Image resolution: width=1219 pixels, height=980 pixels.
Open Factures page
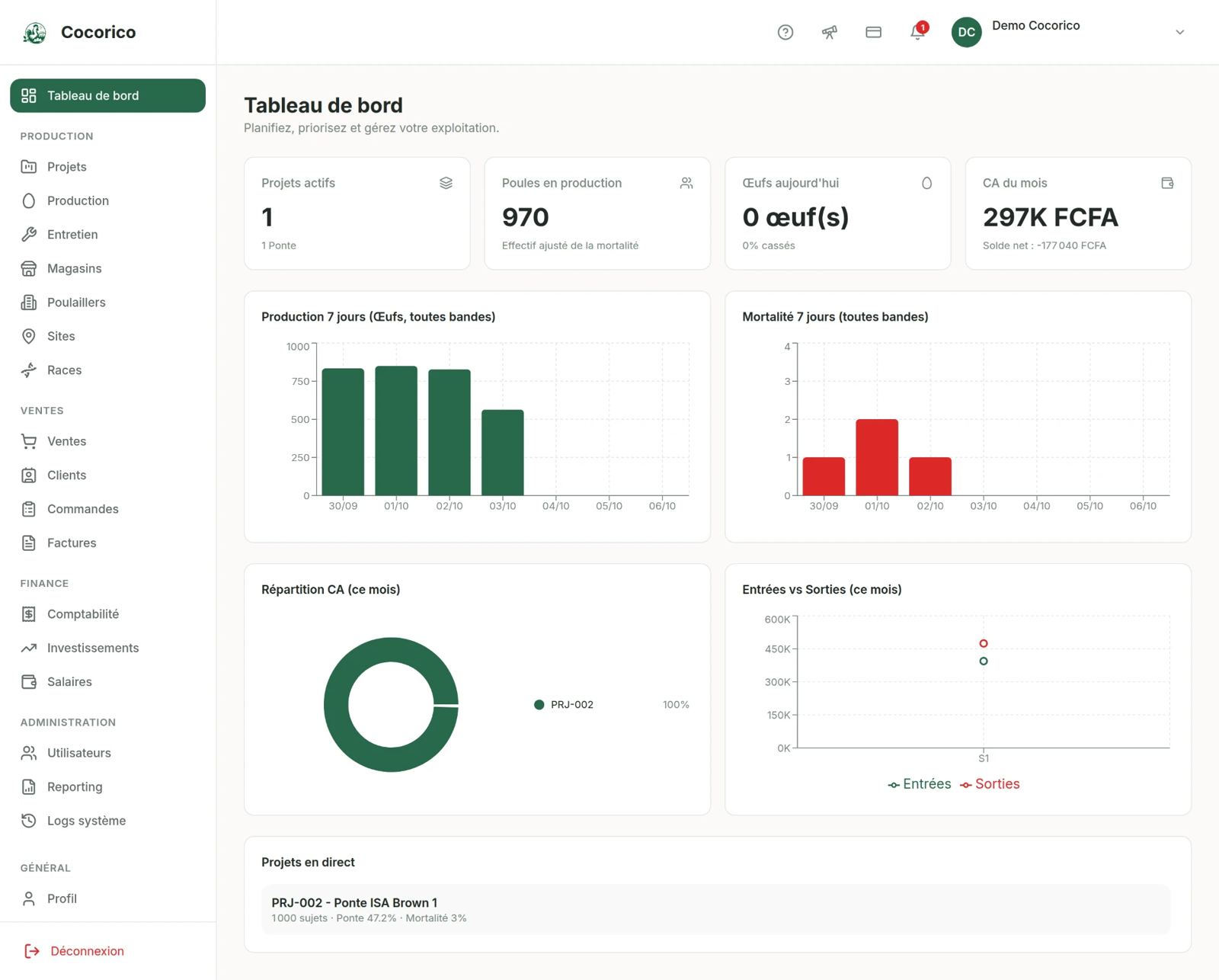tap(107, 543)
